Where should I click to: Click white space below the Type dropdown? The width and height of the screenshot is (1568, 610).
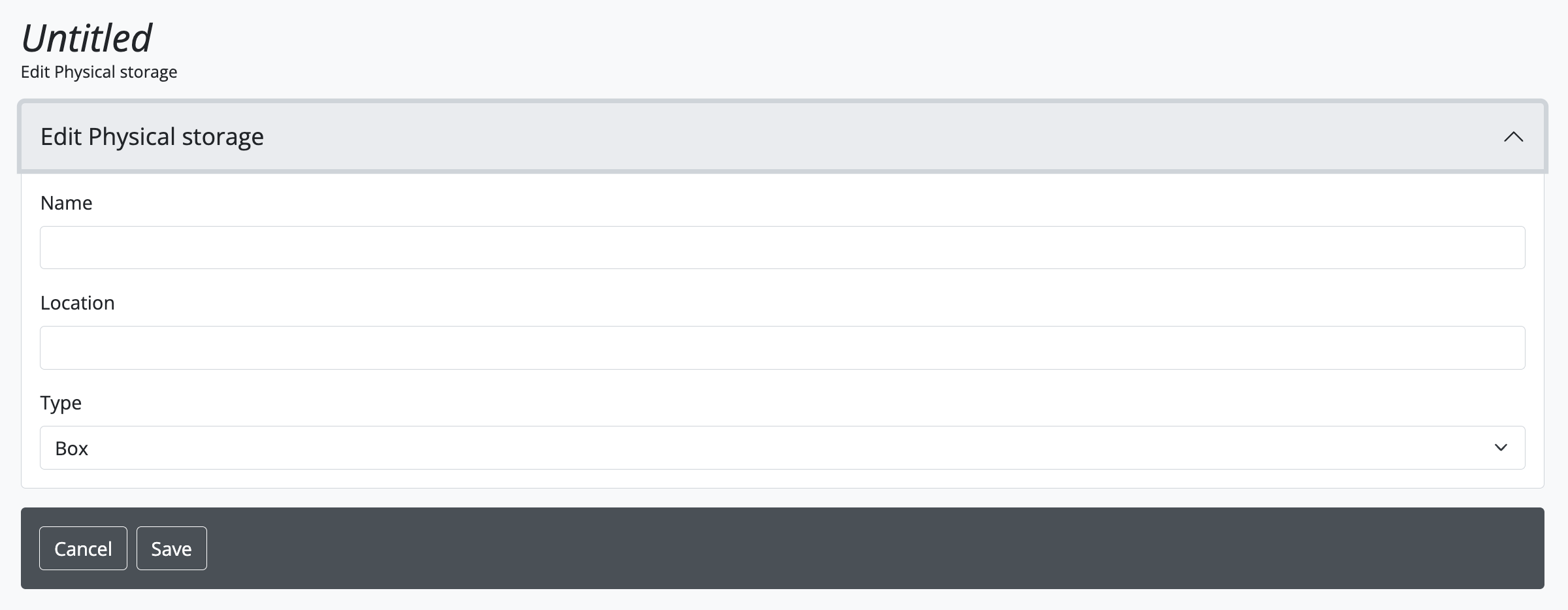click(782, 479)
